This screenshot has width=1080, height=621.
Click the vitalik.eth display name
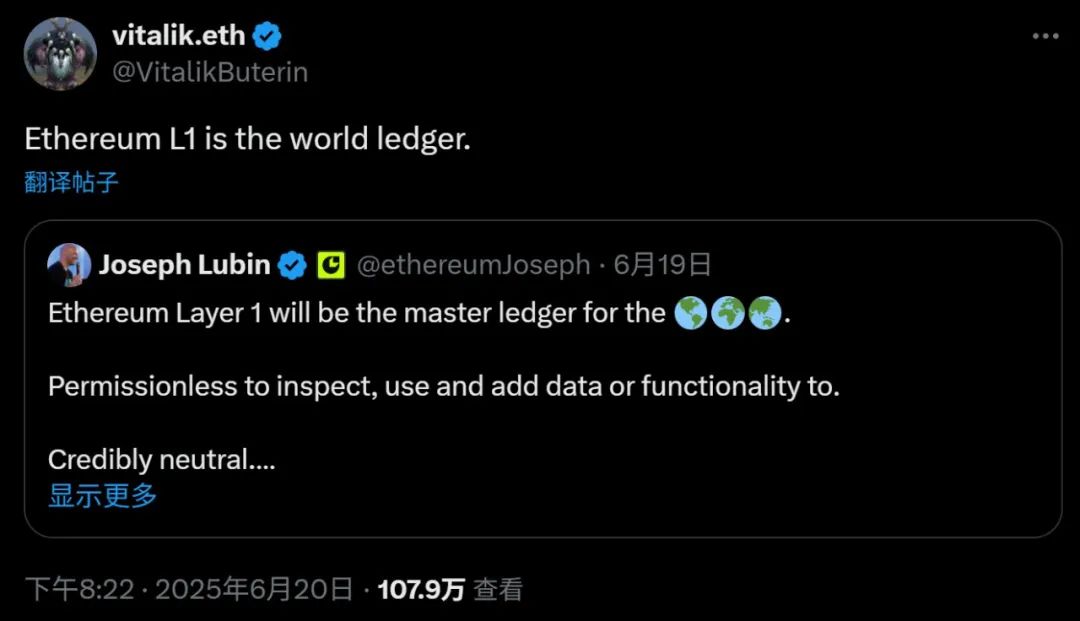coord(178,34)
